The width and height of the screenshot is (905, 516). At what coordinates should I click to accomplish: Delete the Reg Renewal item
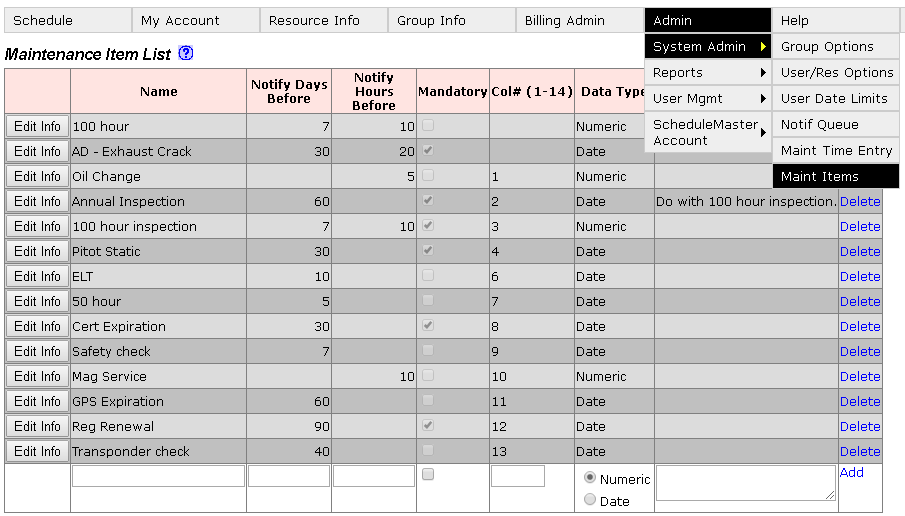860,427
